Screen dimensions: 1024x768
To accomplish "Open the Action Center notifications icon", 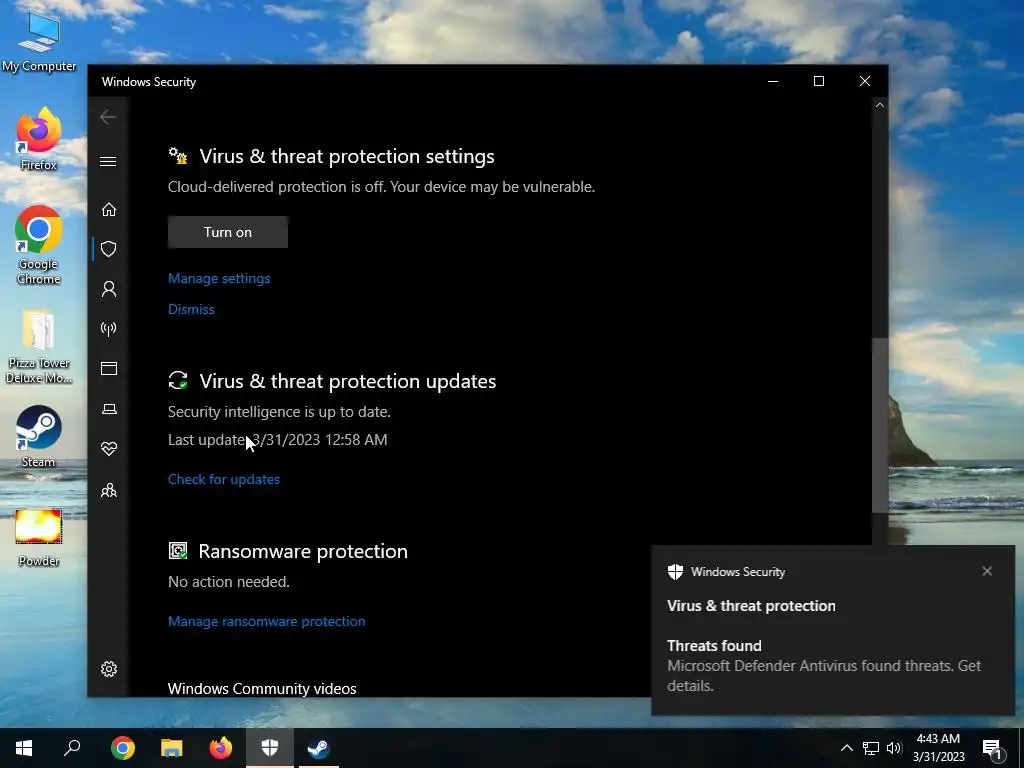I will click(x=993, y=748).
